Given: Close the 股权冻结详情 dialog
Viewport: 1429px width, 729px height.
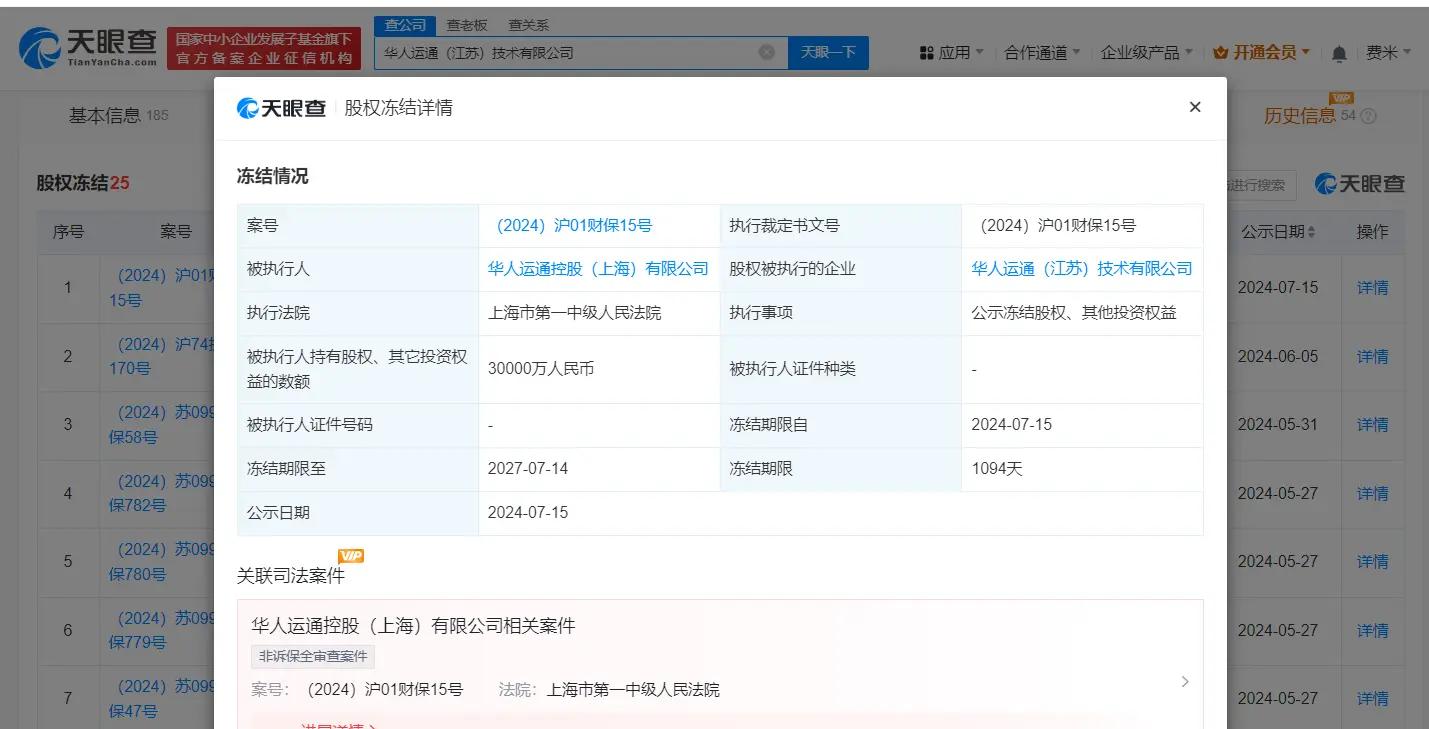Looking at the screenshot, I should (x=1194, y=107).
